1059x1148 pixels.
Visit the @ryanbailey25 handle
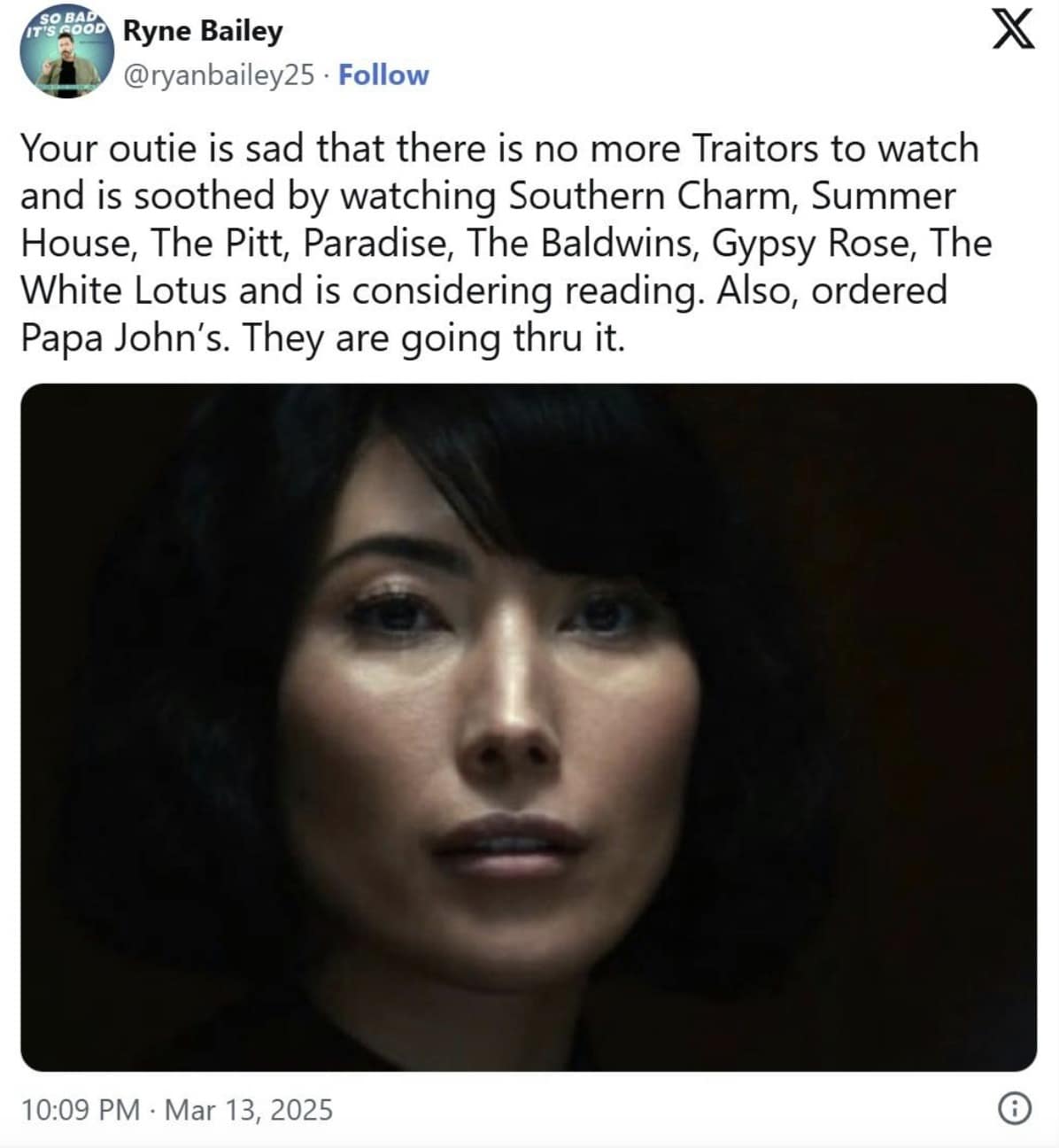pyautogui.click(x=219, y=75)
